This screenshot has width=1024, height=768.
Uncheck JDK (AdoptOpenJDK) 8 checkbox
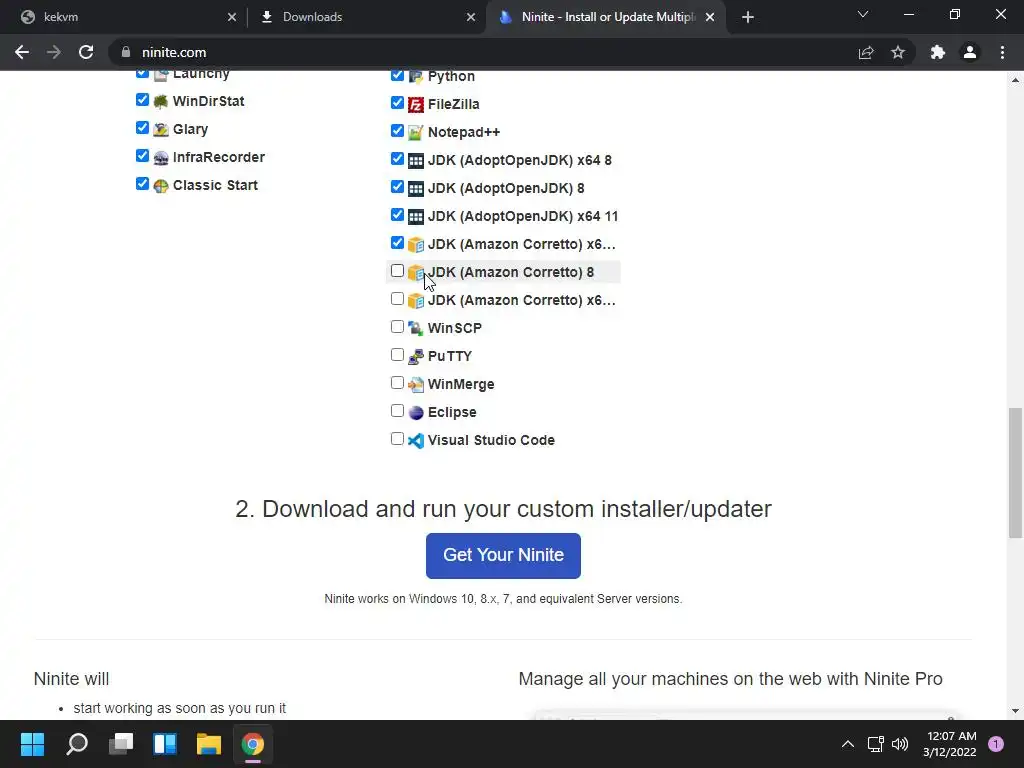[397, 187]
